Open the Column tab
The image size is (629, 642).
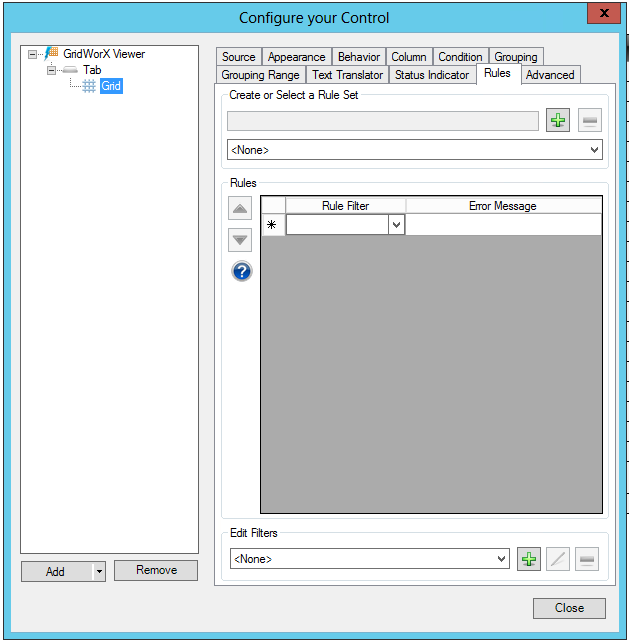[409, 57]
